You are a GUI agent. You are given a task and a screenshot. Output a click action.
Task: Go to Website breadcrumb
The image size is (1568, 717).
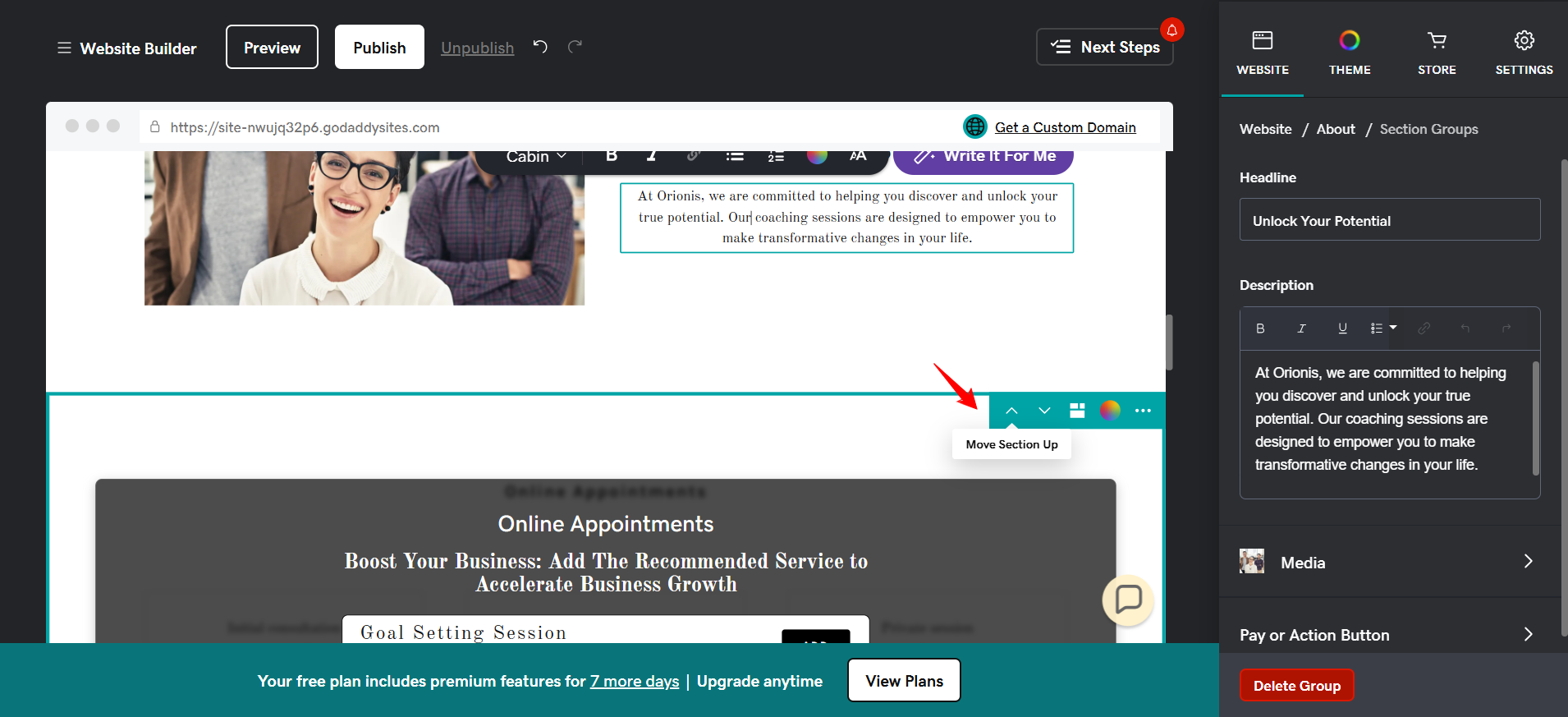(x=1265, y=129)
